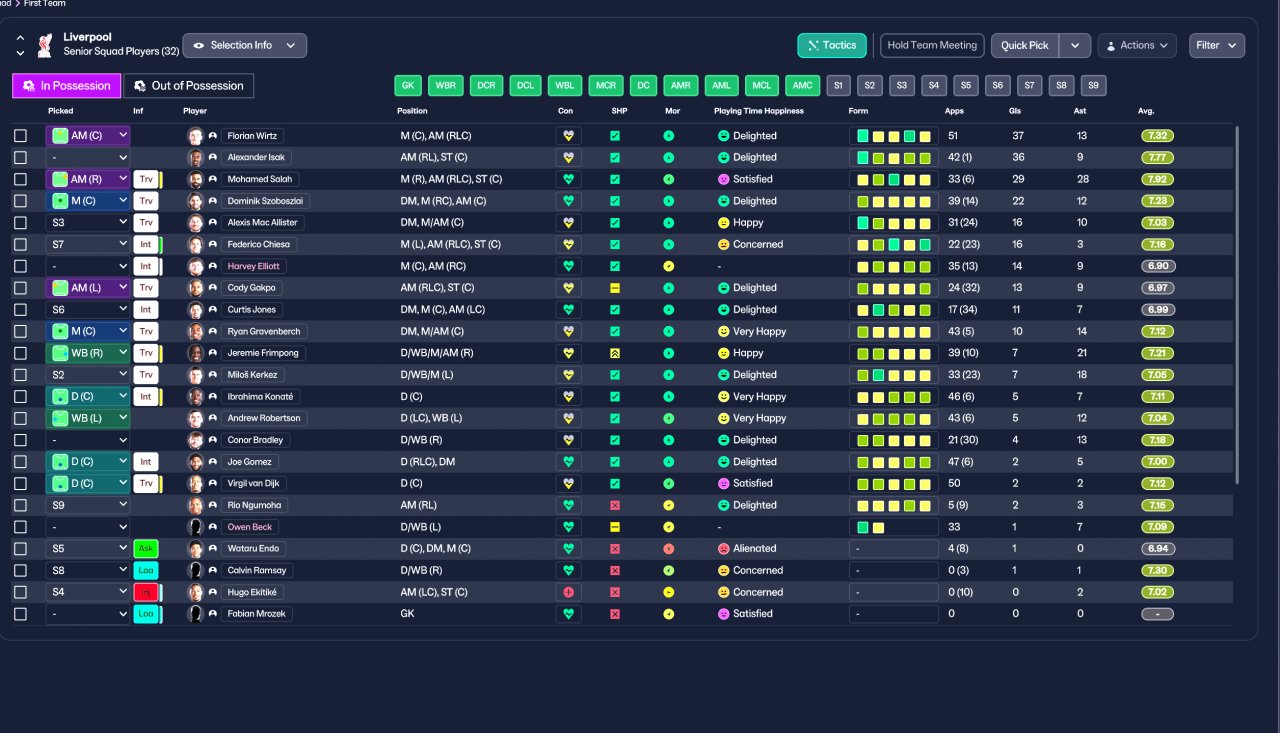Select the S9 substitute slot

1094,86
